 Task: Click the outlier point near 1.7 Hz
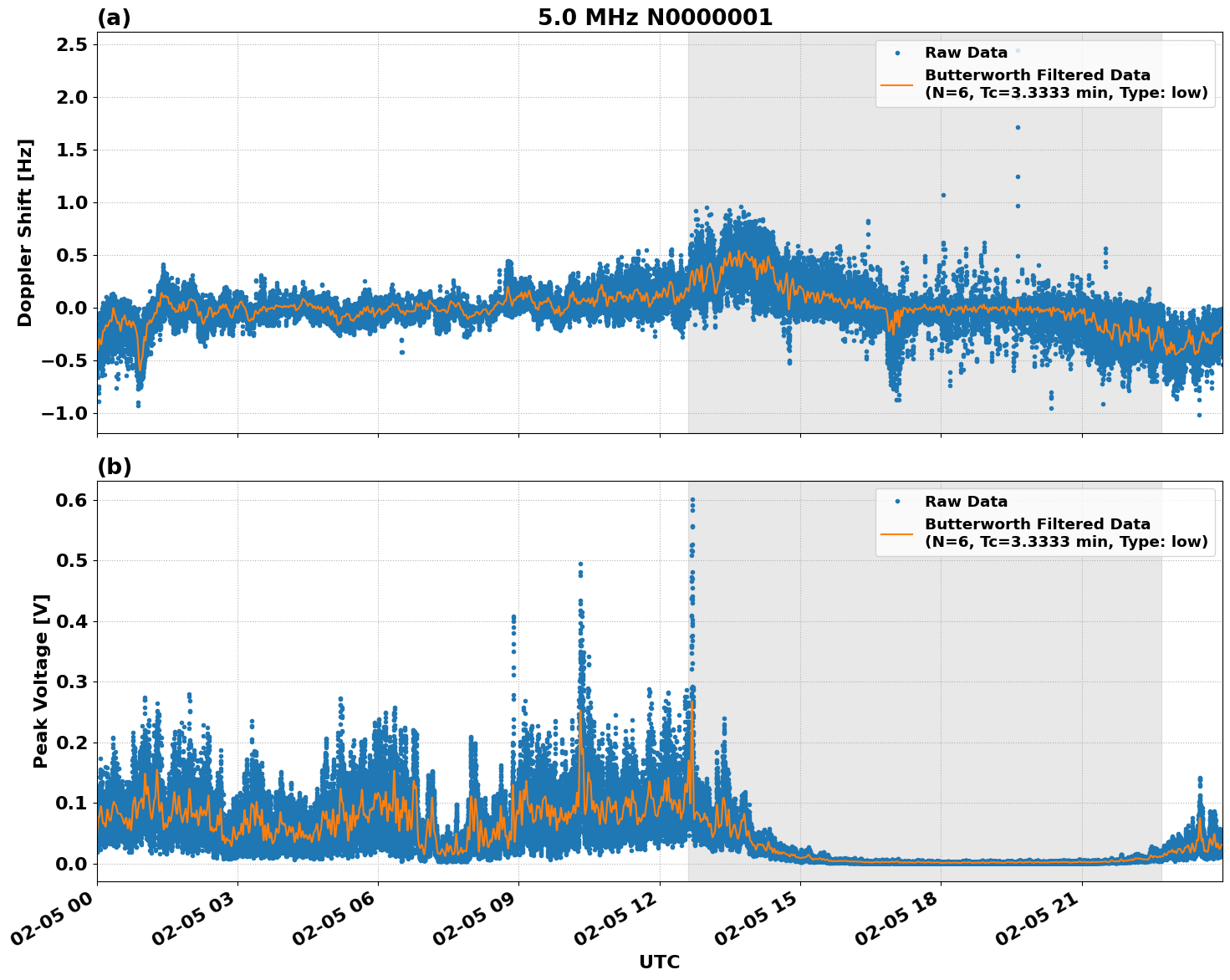click(1018, 127)
